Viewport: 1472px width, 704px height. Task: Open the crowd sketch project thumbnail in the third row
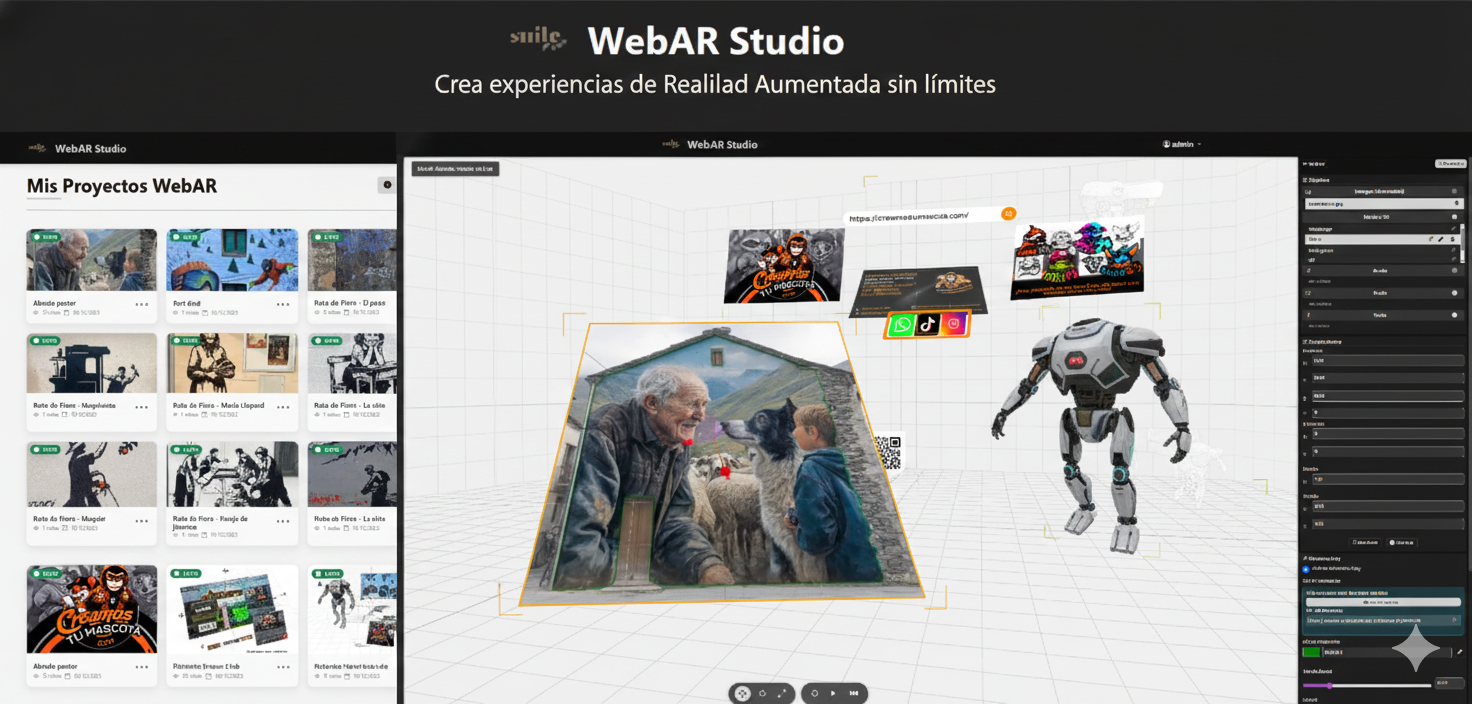[x=232, y=474]
